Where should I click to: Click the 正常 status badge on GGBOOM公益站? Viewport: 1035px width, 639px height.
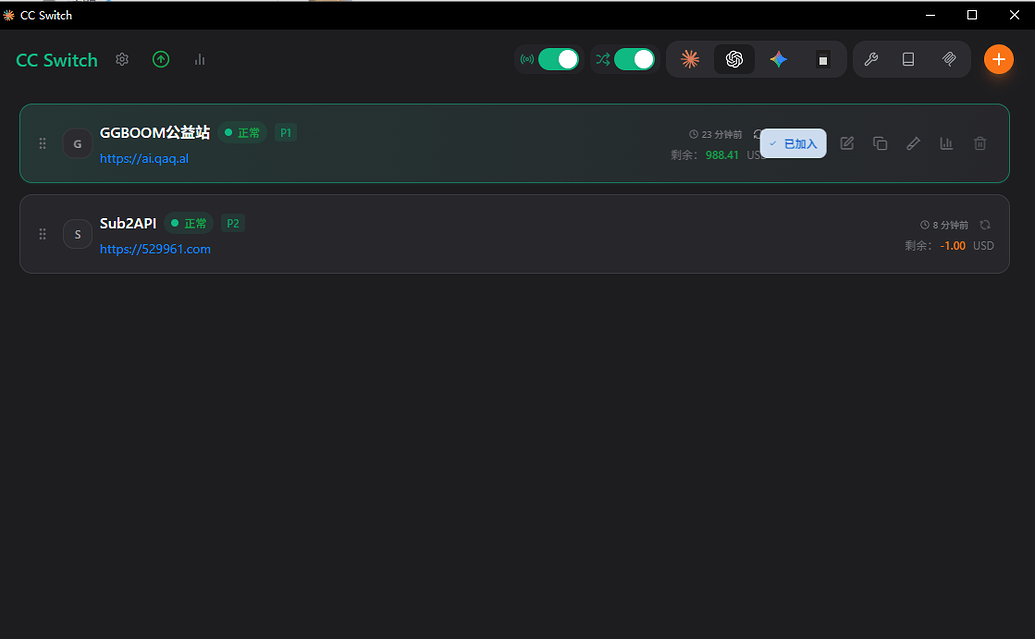pos(242,133)
